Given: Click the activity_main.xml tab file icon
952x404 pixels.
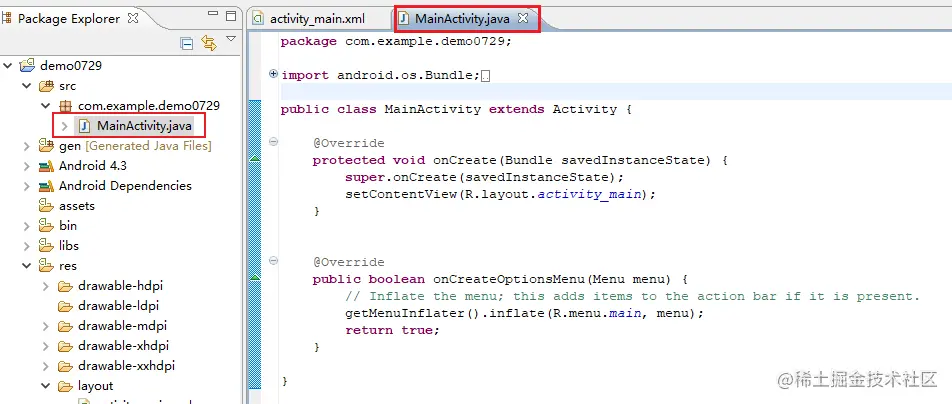Looking at the screenshot, I should (x=259, y=19).
